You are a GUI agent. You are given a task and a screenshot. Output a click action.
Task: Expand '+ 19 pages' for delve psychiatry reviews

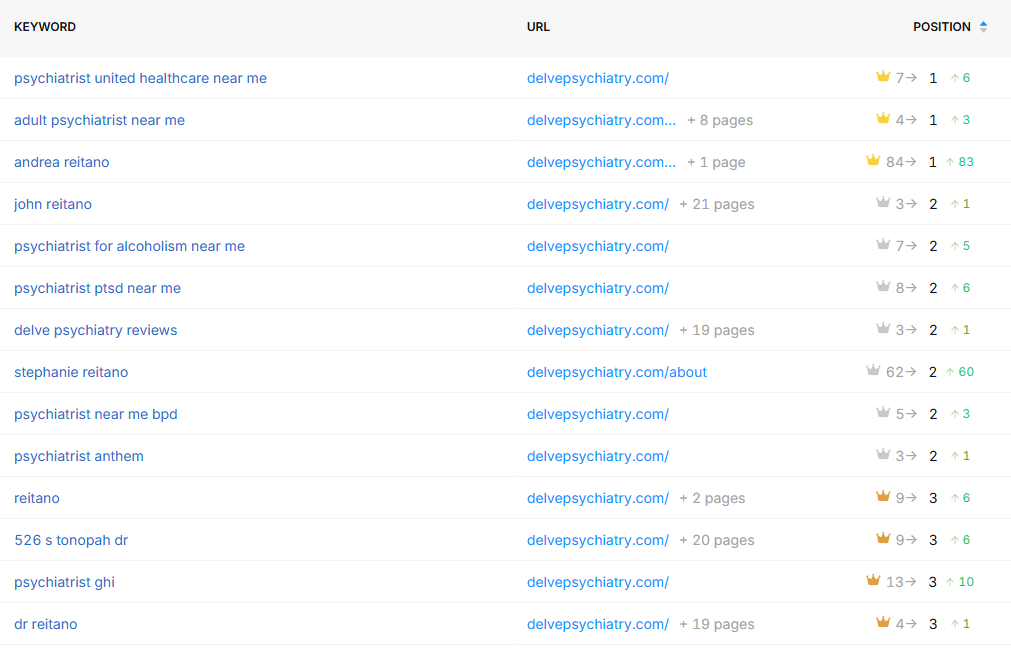(x=716, y=330)
